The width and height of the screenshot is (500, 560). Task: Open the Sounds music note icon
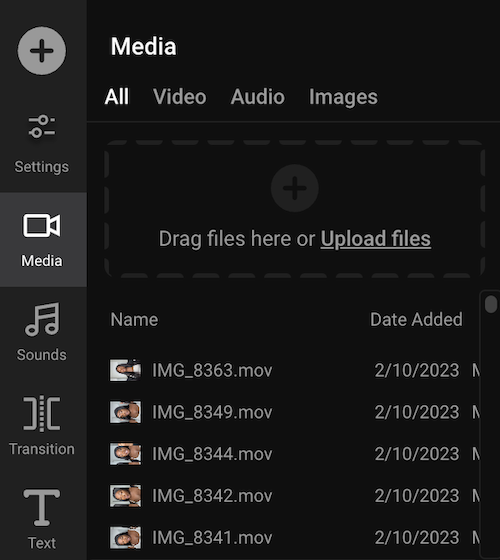tap(42, 320)
